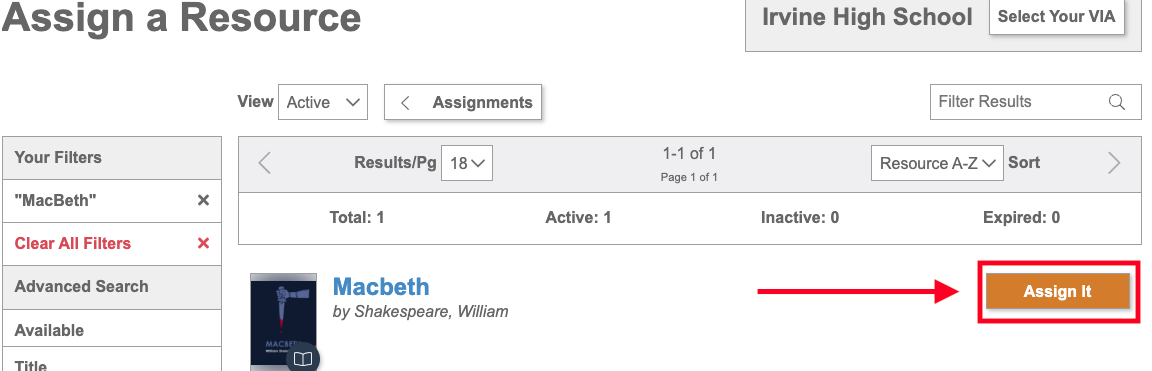Click the Your Filters panel header
Viewport: 1152px width, 371px height.
coord(112,158)
